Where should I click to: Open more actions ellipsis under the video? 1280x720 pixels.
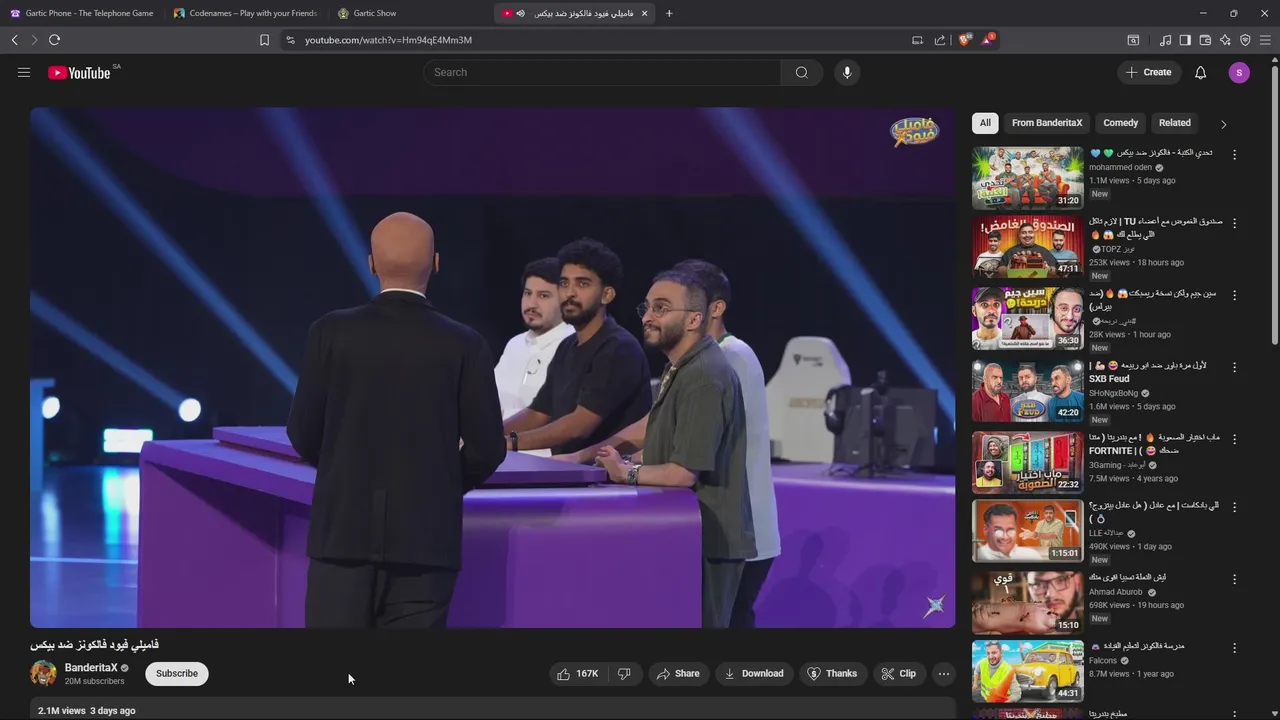[943, 674]
